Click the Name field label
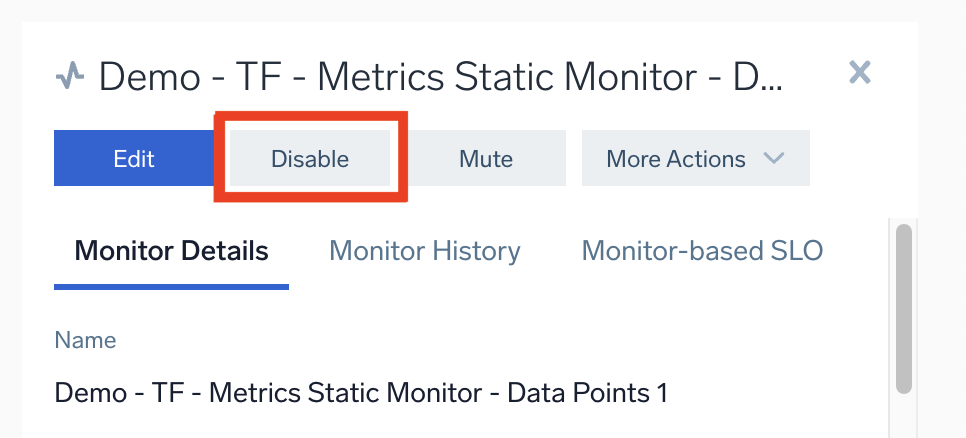This screenshot has width=966, height=438. click(x=85, y=340)
